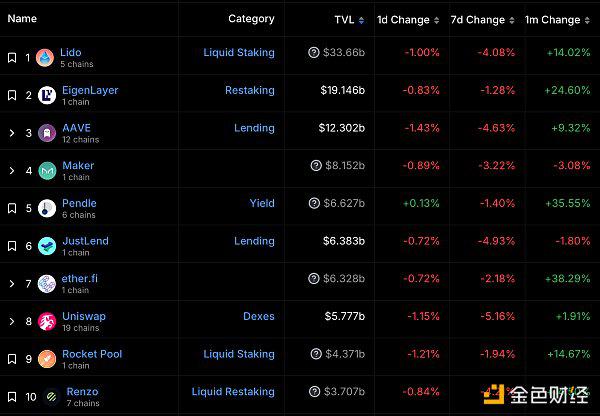The height and width of the screenshot is (416, 600).
Task: Expand the Uniswap row arrow
Action: [12, 321]
